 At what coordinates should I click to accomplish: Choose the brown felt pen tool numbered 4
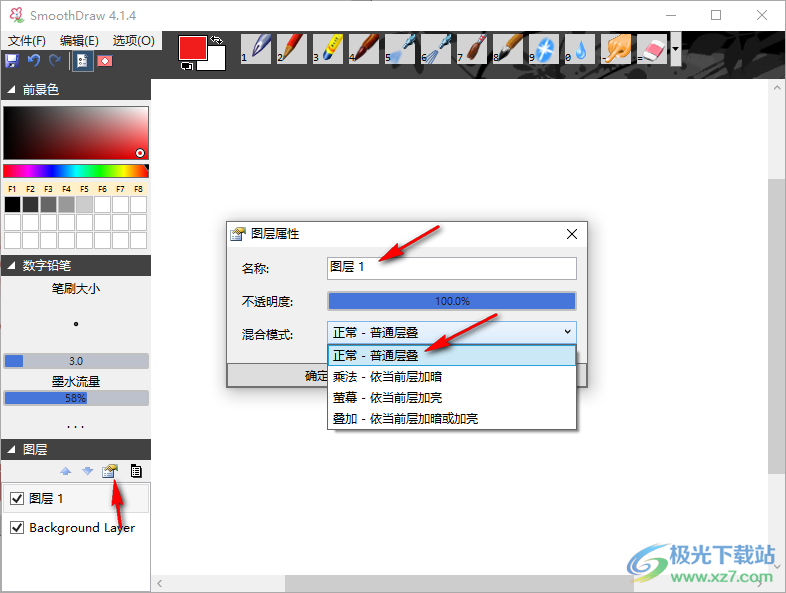pos(364,49)
